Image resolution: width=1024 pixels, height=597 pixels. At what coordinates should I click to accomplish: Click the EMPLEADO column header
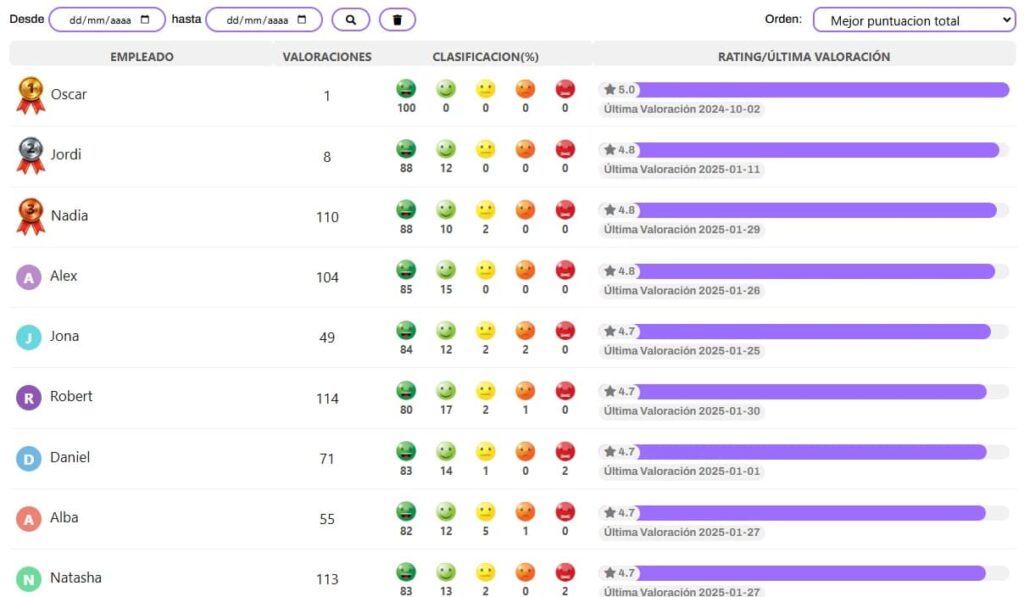(142, 57)
